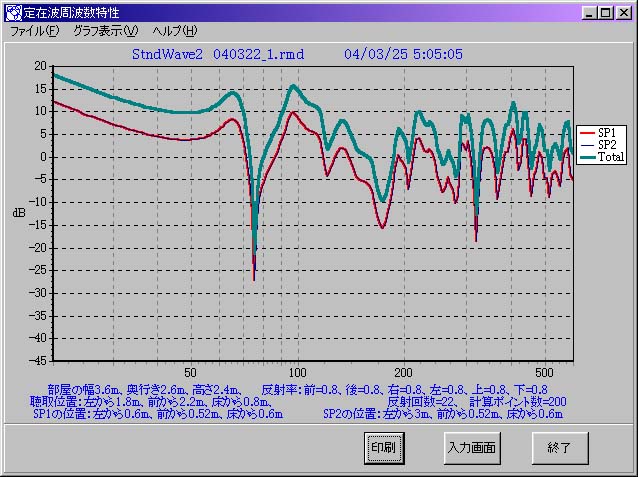638x477 pixels.
Task: Click the 04/03/25 5:05:05 timestamp text
Action: 403,53
